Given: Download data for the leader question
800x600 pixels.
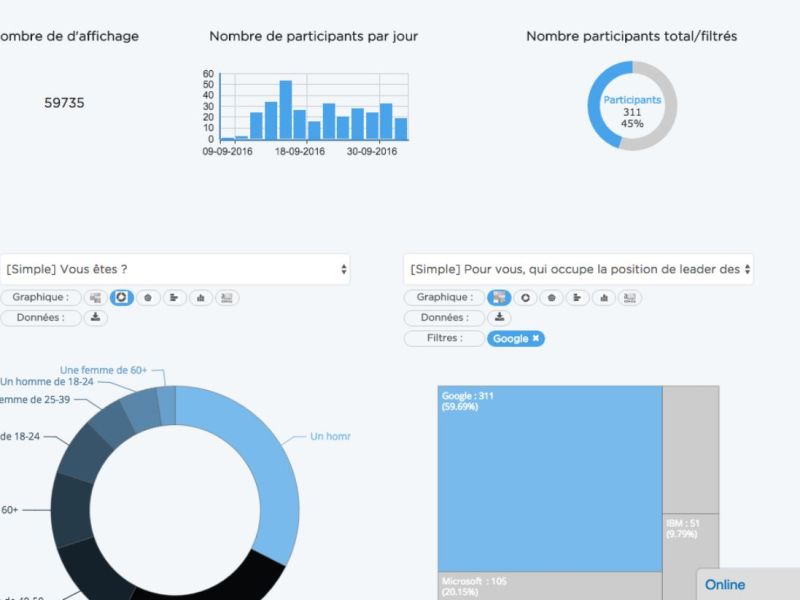Looking at the screenshot, I should (499, 317).
